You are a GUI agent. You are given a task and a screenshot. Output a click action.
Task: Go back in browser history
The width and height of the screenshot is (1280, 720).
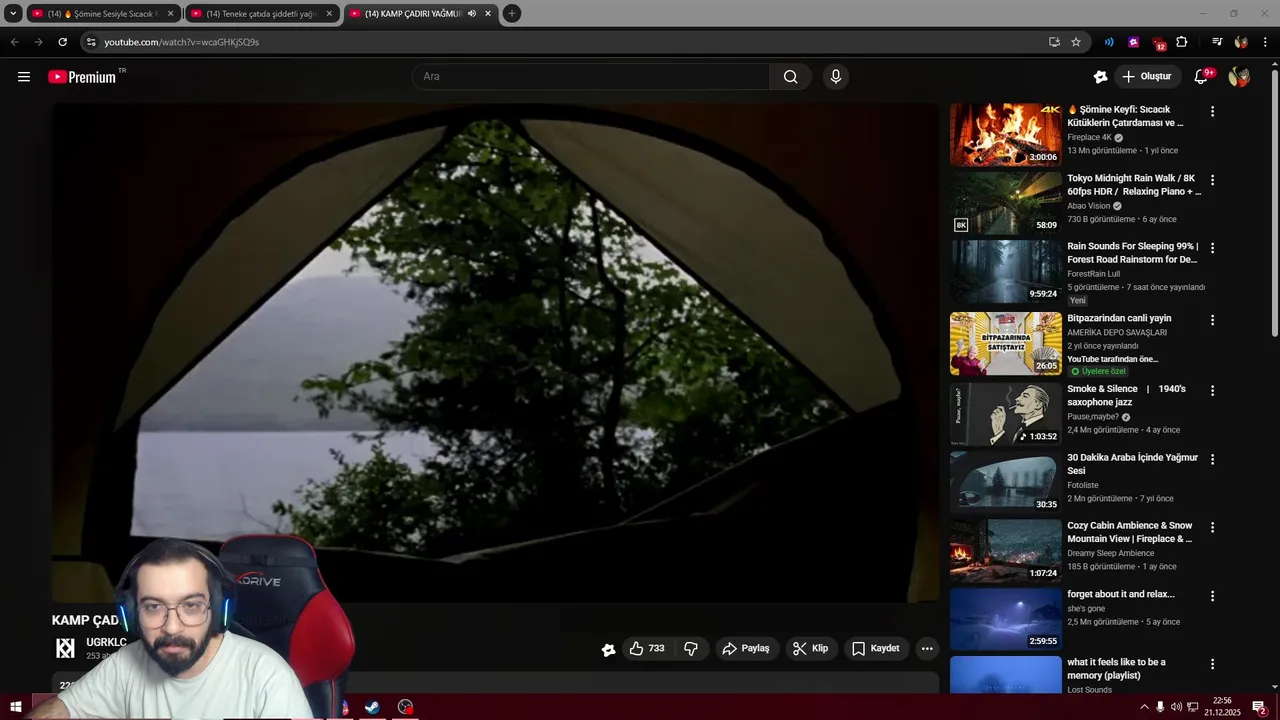click(14, 42)
